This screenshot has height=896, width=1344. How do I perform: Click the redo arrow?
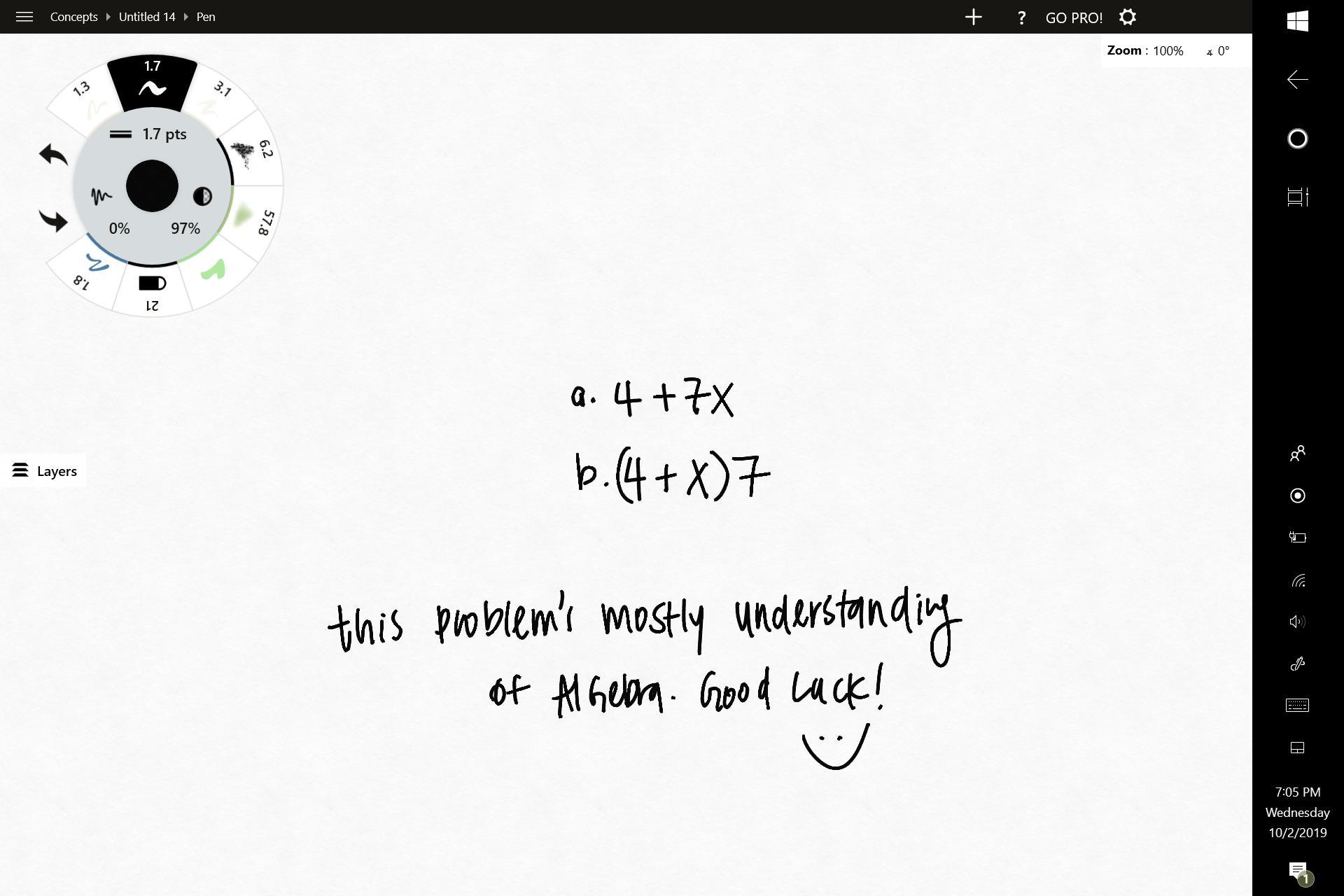pos(53,220)
